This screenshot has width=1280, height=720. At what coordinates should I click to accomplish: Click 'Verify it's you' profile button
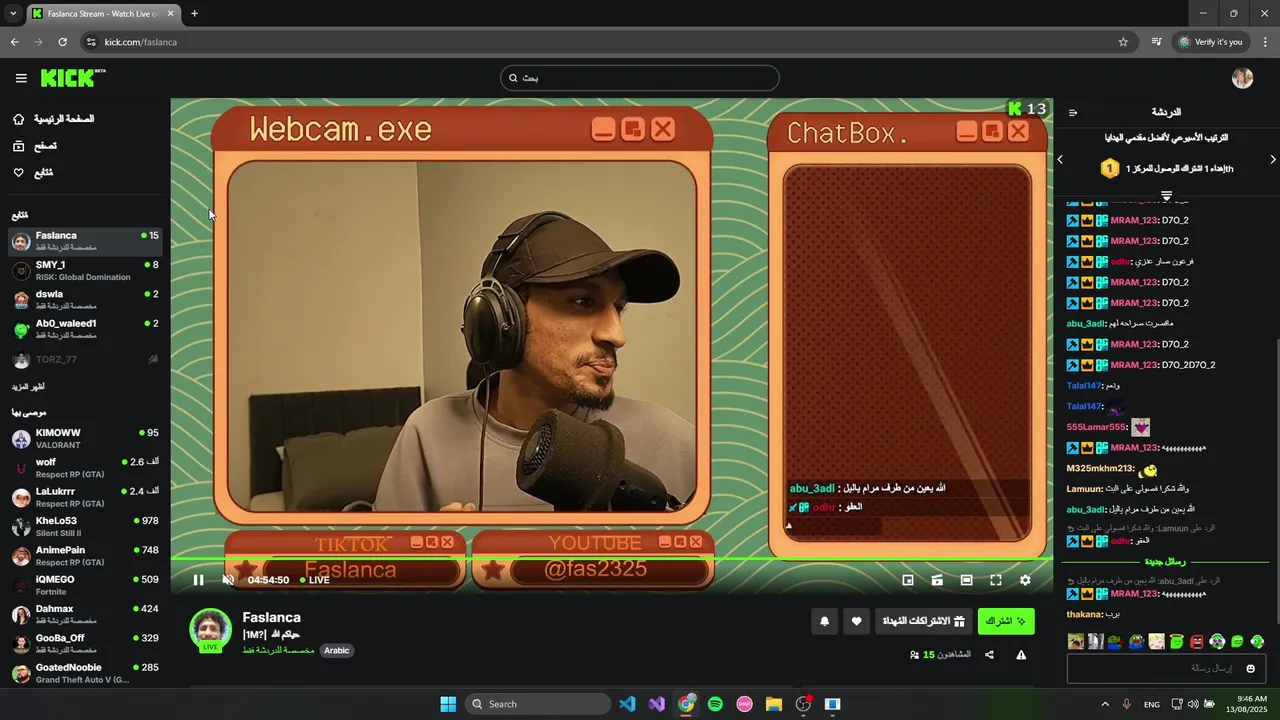(x=1210, y=42)
